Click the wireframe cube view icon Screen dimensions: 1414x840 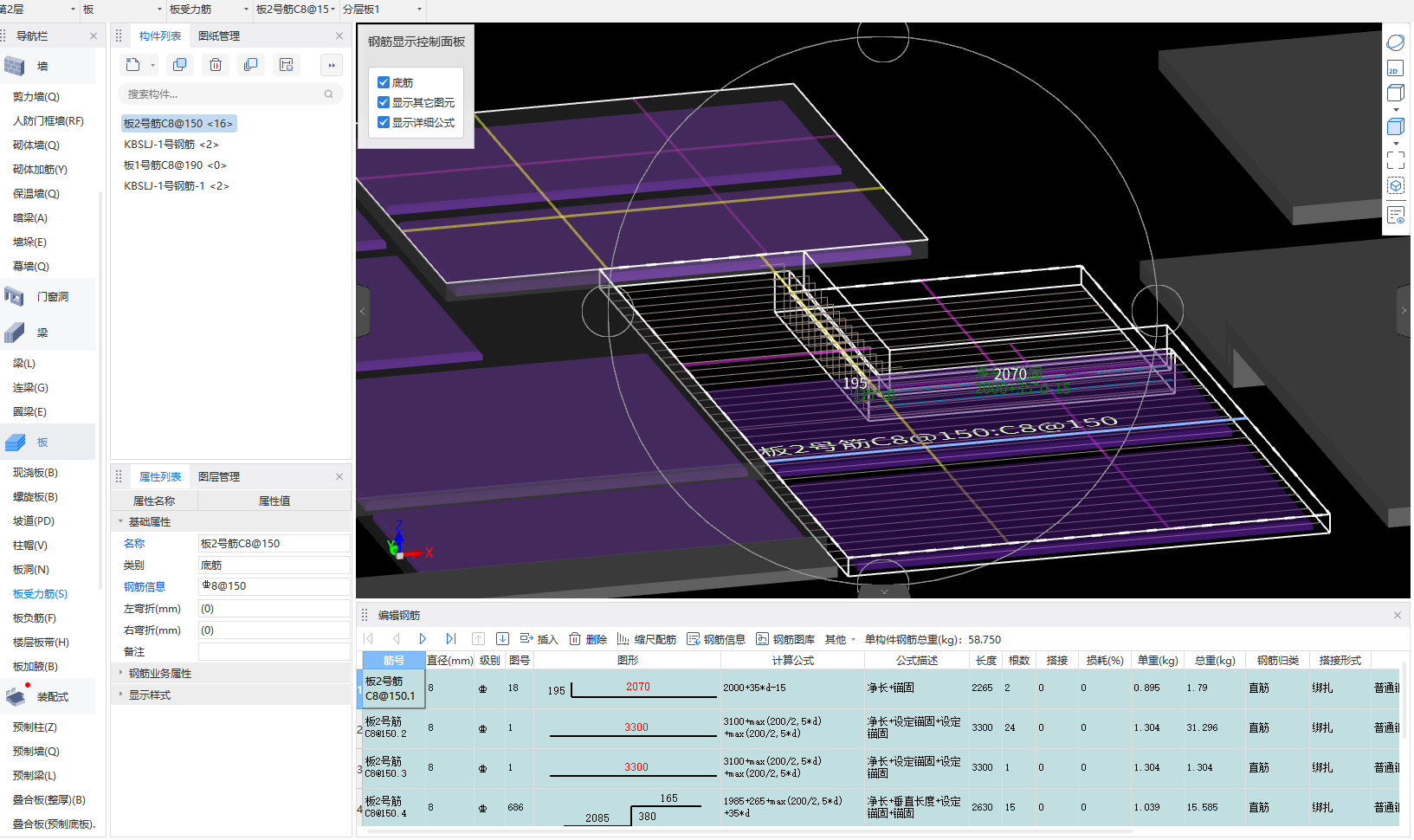(1395, 93)
